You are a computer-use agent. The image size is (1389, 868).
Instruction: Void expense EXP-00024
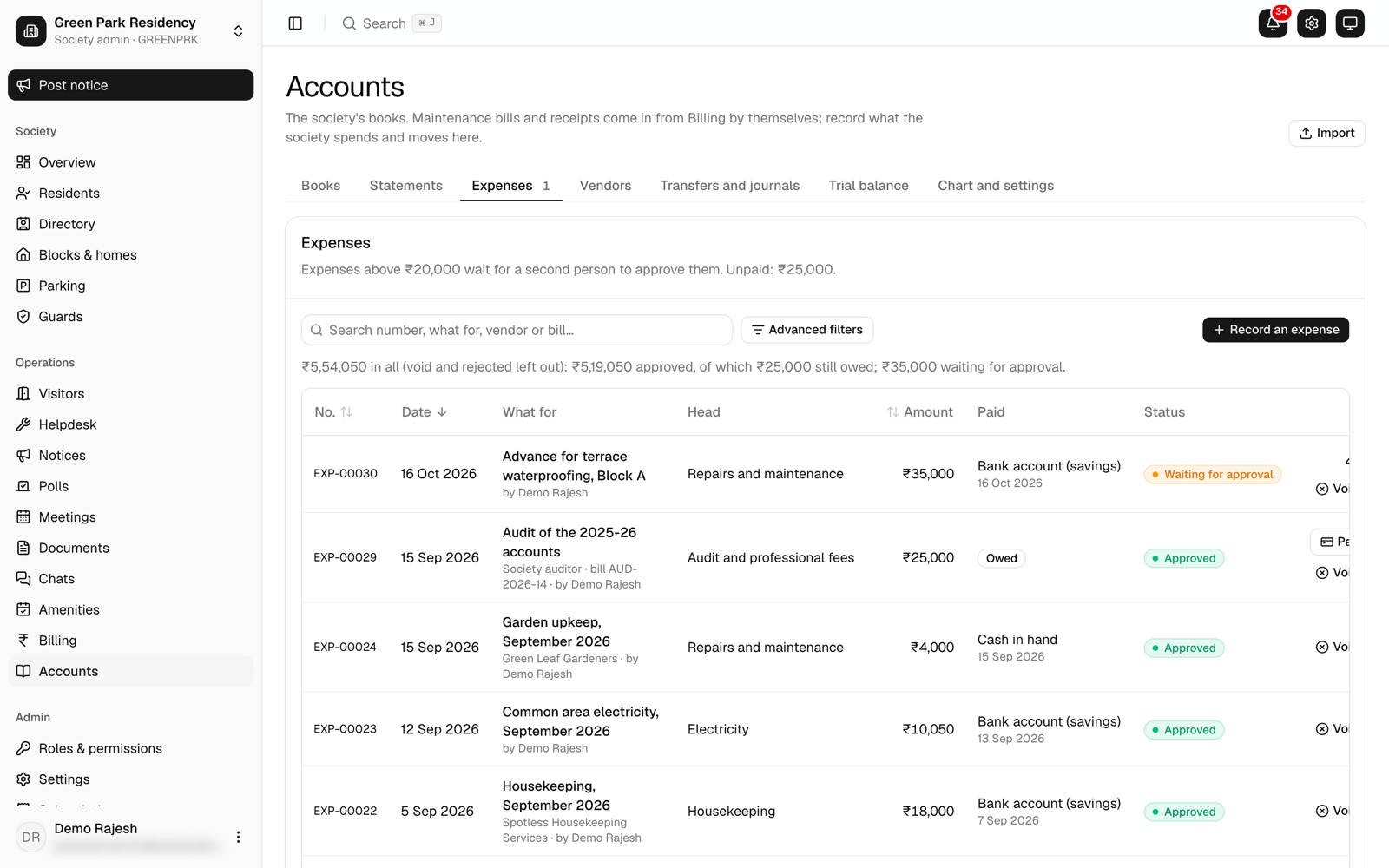1332,648
